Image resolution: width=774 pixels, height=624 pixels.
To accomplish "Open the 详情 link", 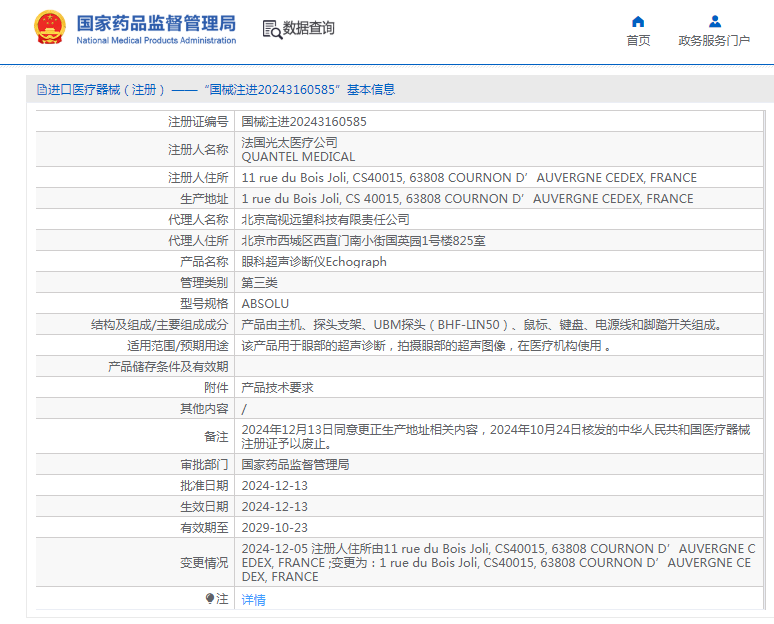I will [x=253, y=599].
